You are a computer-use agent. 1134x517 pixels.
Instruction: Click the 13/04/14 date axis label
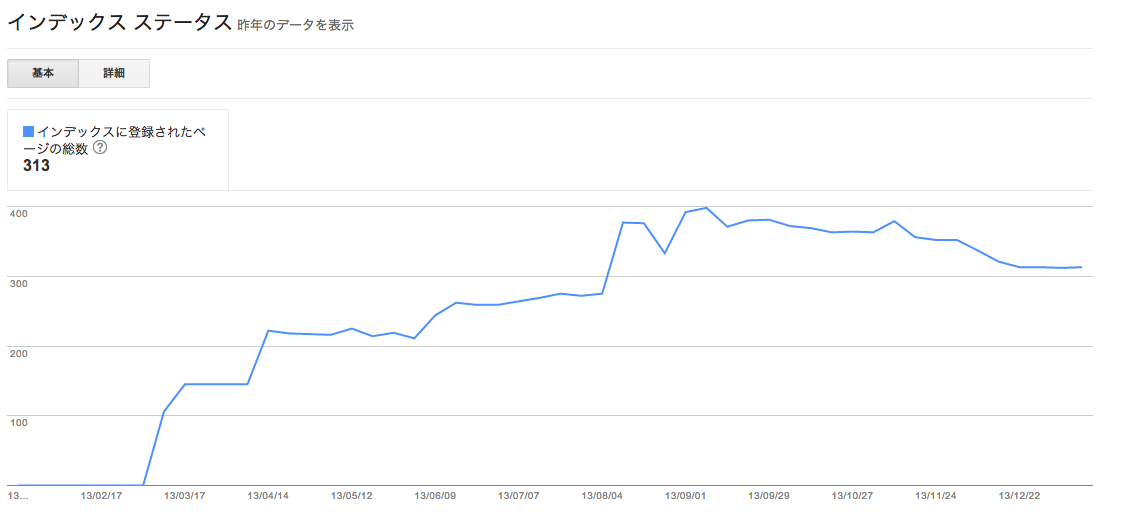click(x=268, y=496)
